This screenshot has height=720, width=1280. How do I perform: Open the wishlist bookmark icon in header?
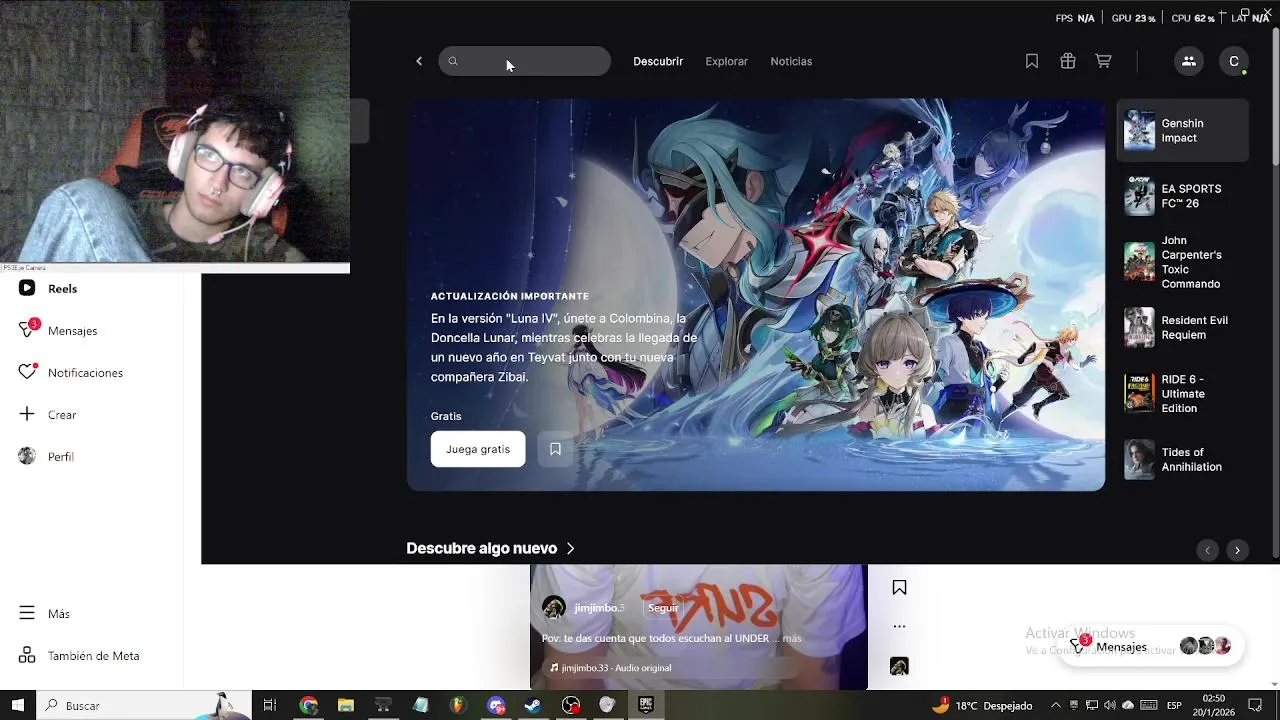coord(1032,61)
